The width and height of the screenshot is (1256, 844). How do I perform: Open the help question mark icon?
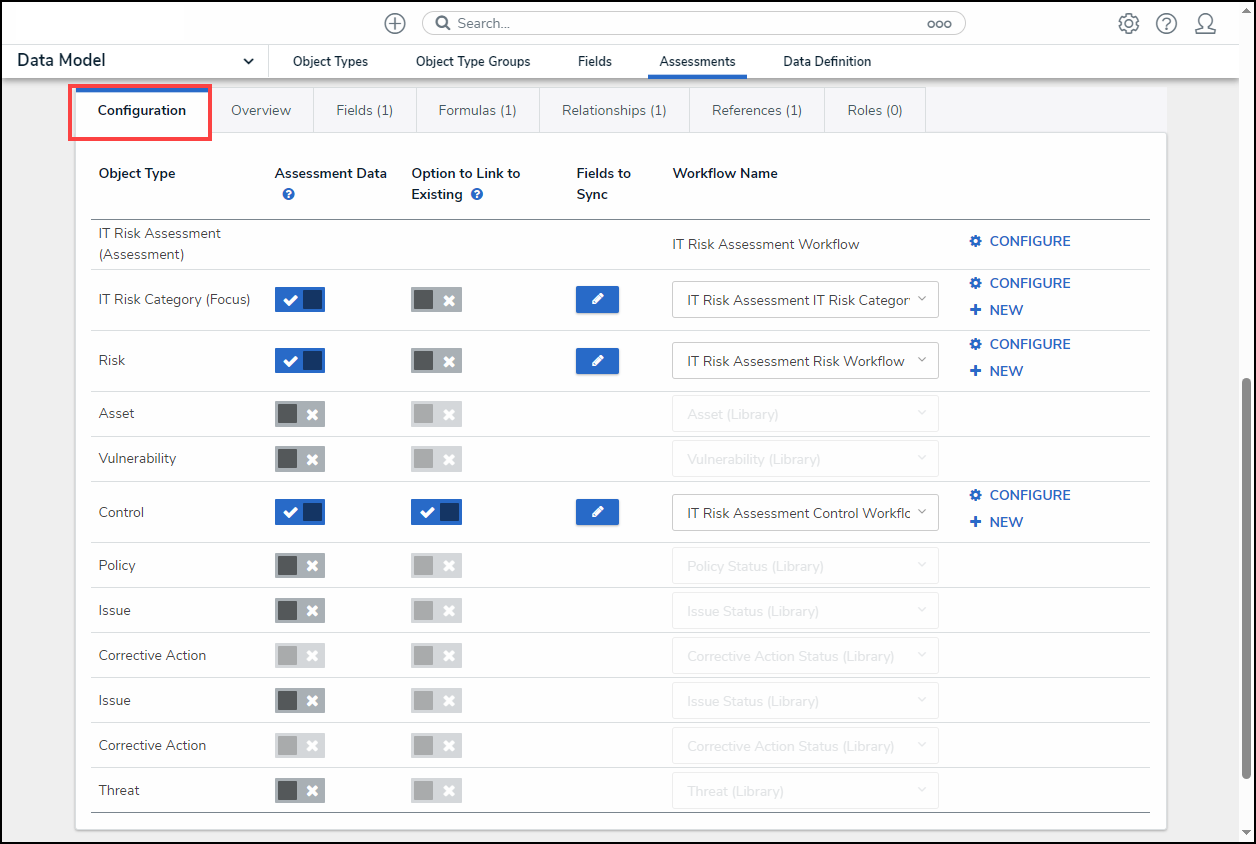pyautogui.click(x=1167, y=23)
